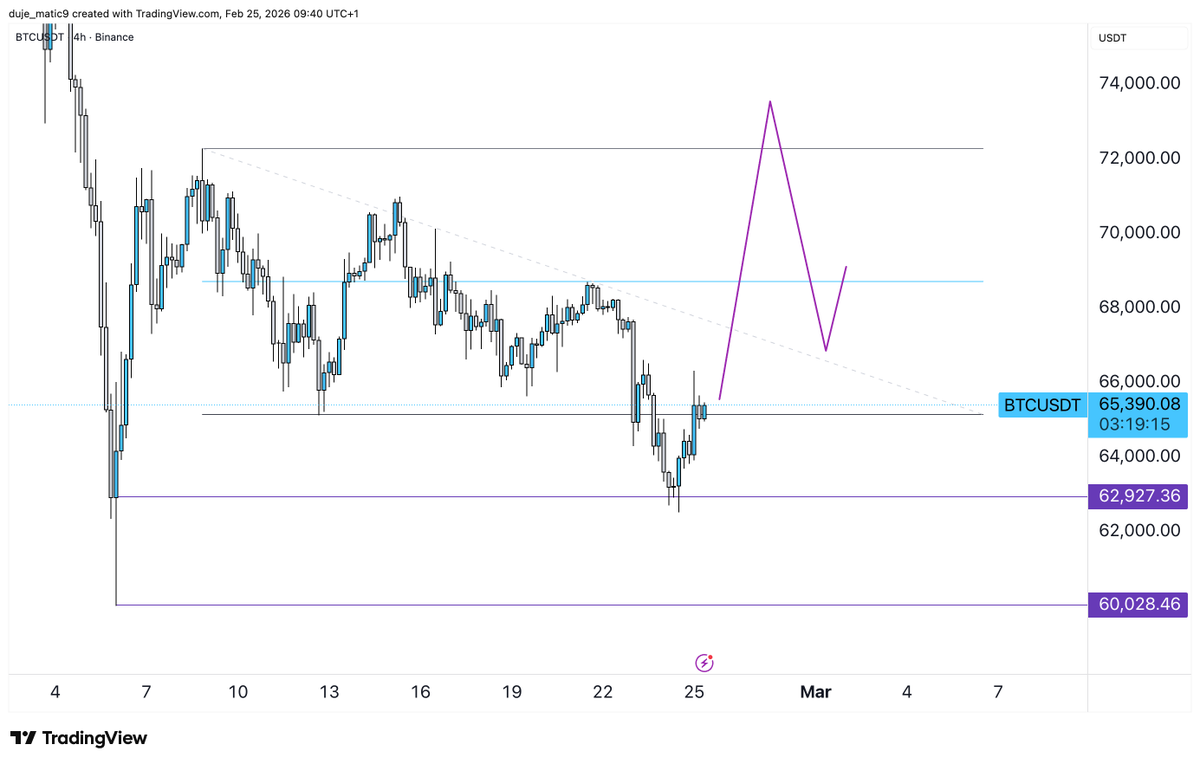Click the 72,000.00 price axis label
The image size is (1200, 764).
click(1140, 158)
